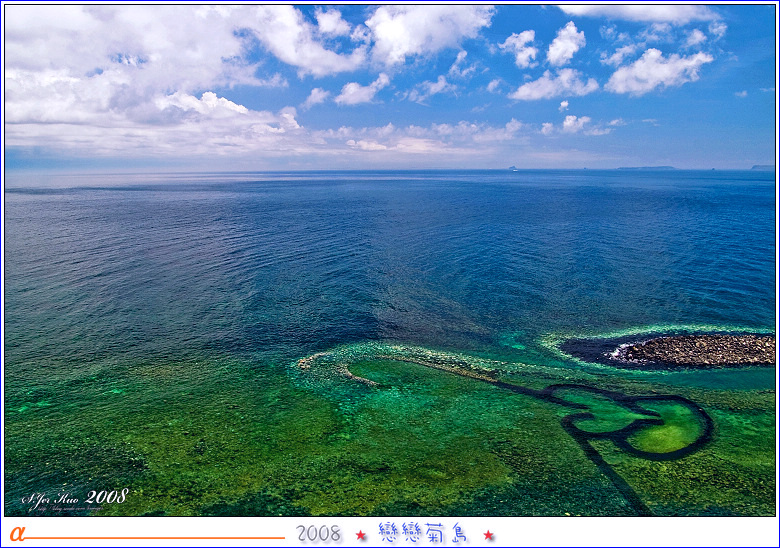Click the straight stone tail below heart weir

[612, 478]
